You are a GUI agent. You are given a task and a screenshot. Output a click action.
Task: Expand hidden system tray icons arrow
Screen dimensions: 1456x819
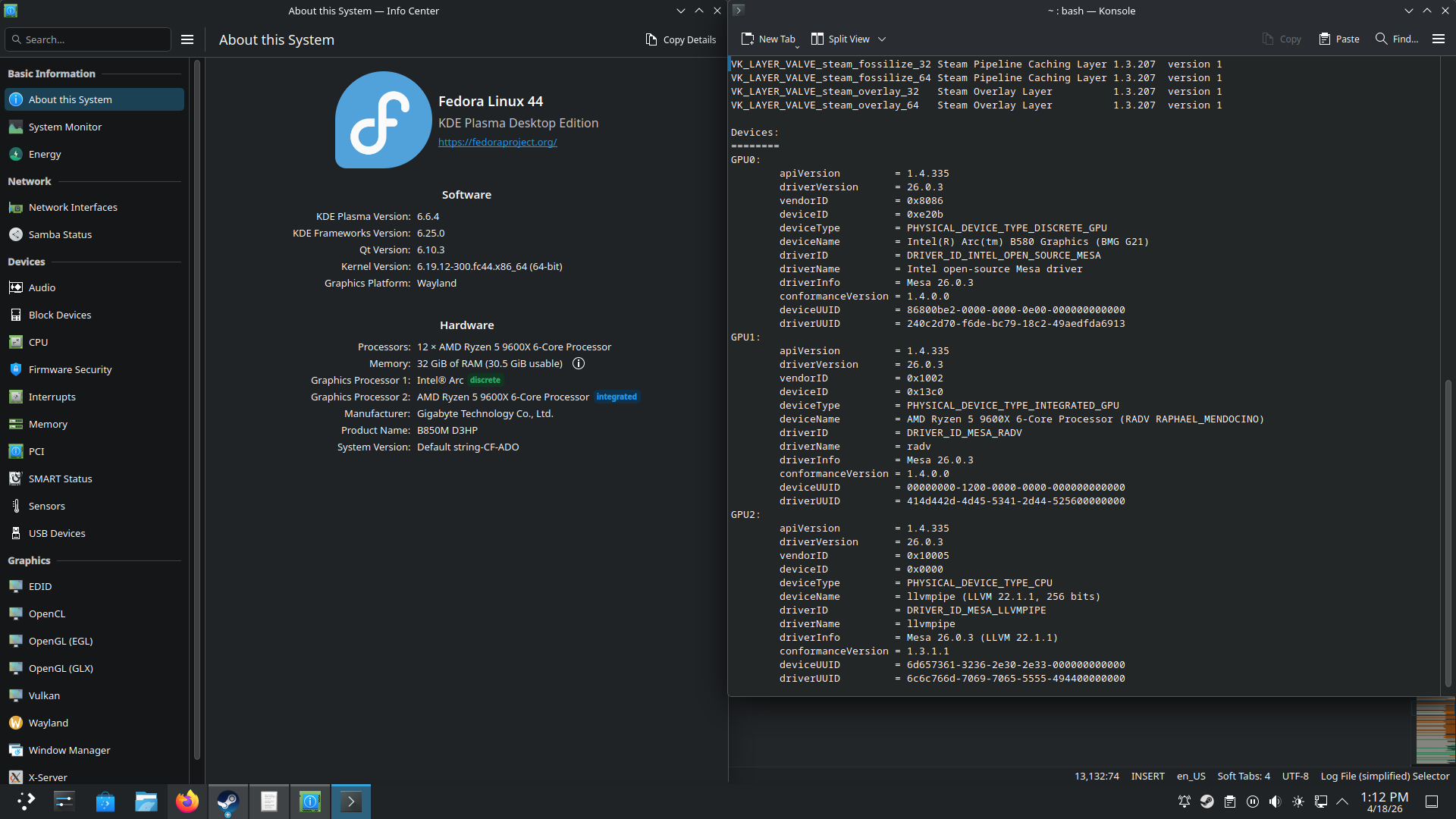[x=1342, y=802]
